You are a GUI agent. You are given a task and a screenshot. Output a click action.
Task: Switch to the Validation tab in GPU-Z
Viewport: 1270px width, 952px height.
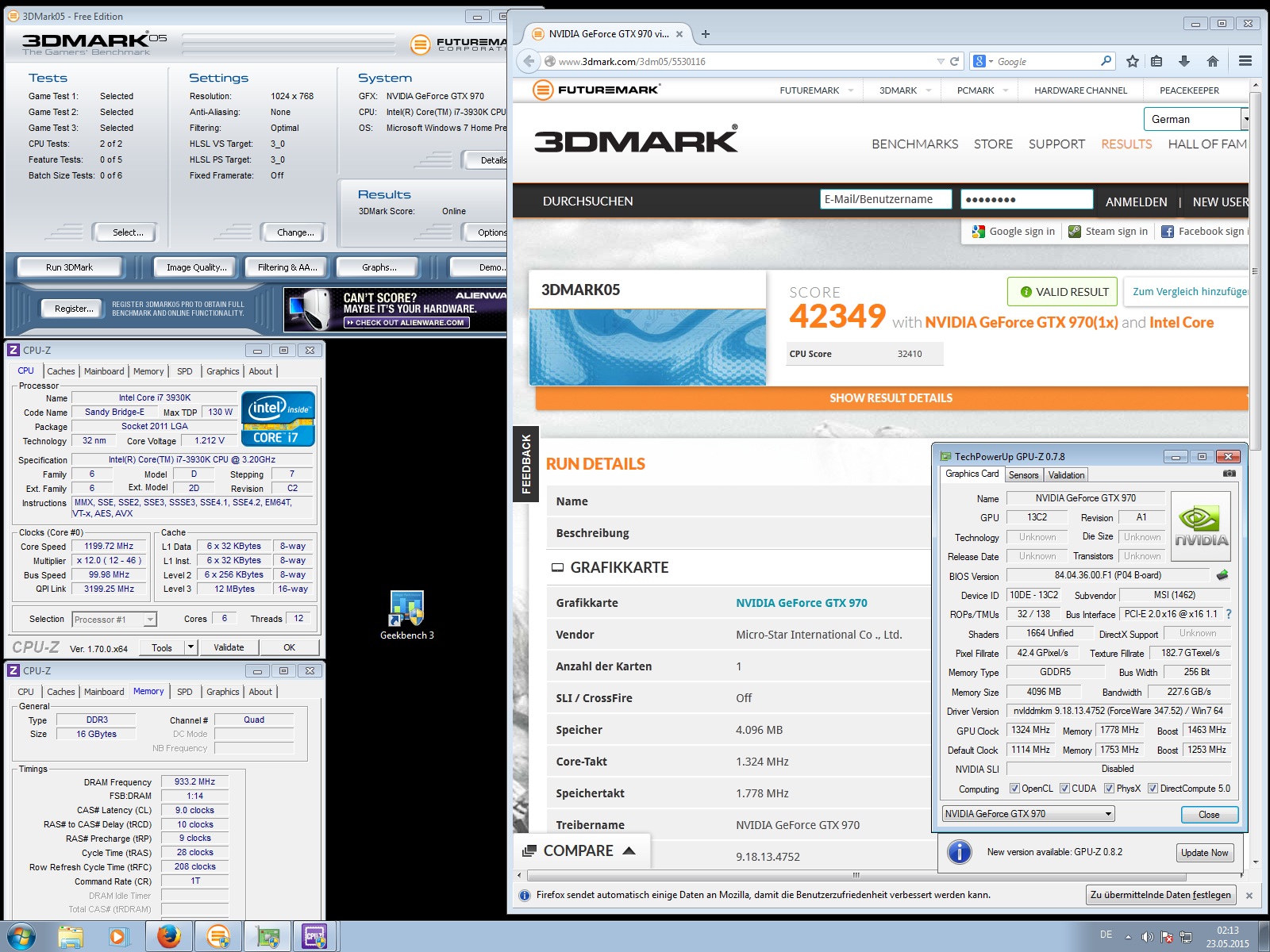pos(1066,475)
